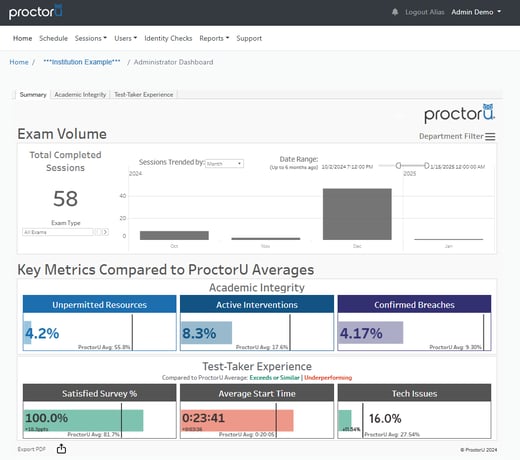Click the Institution Example breadcrumb link

(x=82, y=62)
